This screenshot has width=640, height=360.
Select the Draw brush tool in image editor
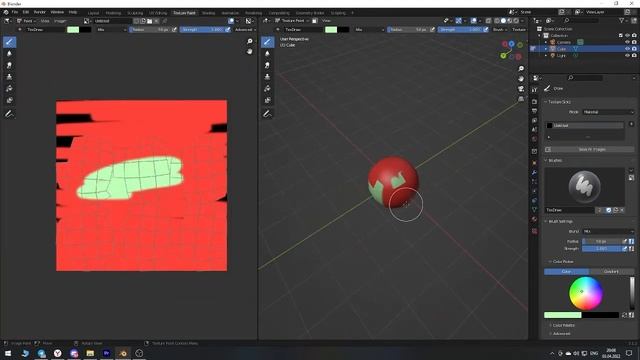9,42
